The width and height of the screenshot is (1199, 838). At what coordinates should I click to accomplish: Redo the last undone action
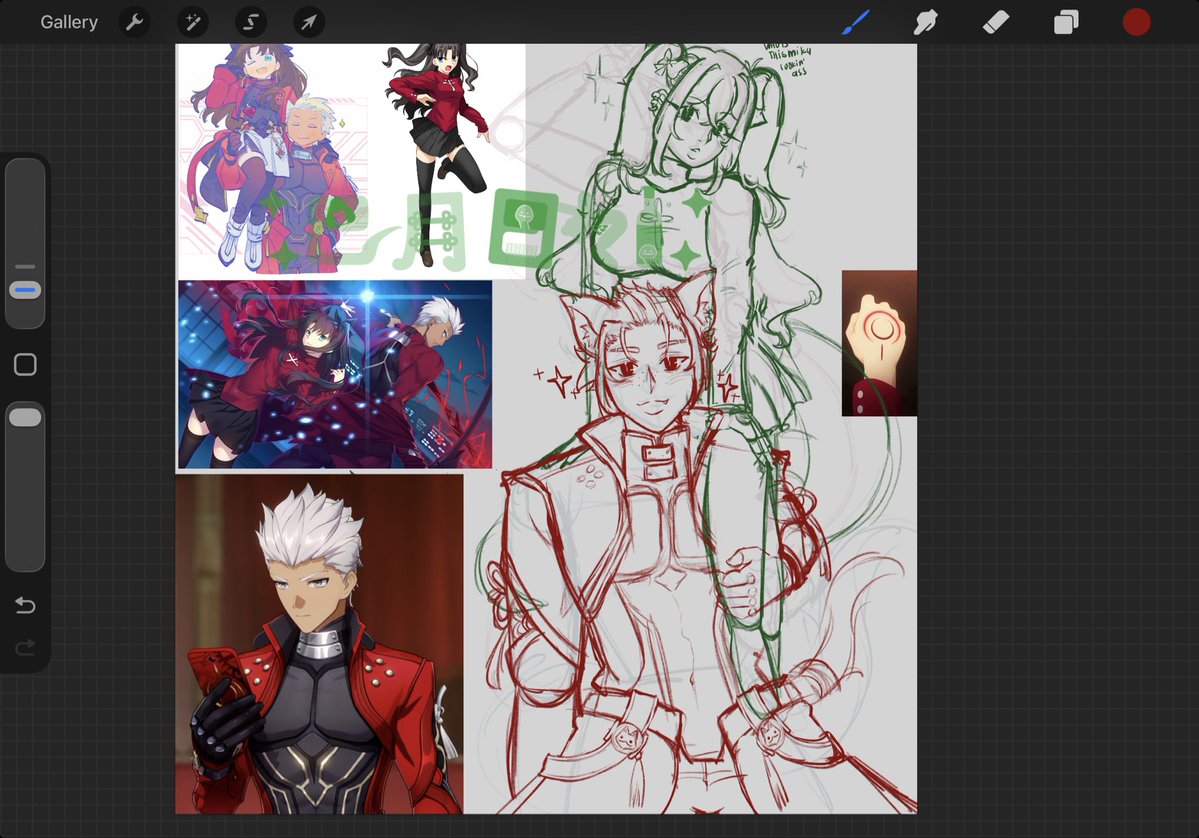click(x=25, y=648)
